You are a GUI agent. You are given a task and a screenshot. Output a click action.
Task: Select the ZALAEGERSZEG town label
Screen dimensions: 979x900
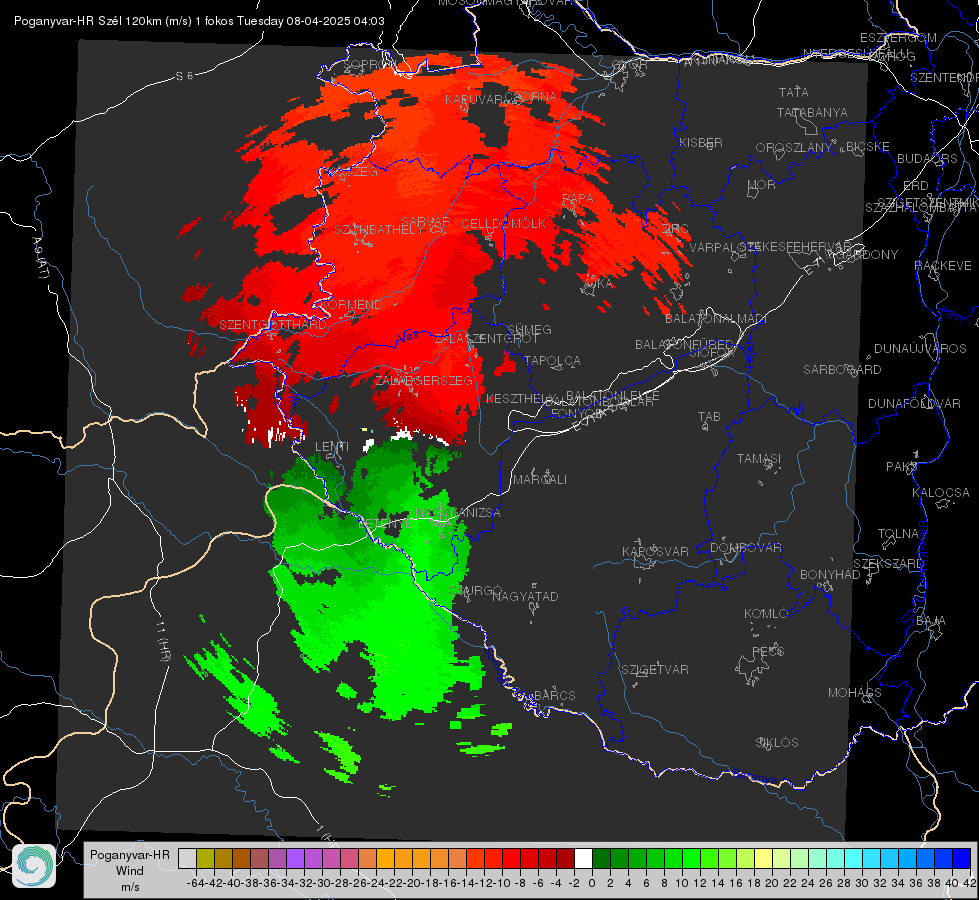(423, 380)
